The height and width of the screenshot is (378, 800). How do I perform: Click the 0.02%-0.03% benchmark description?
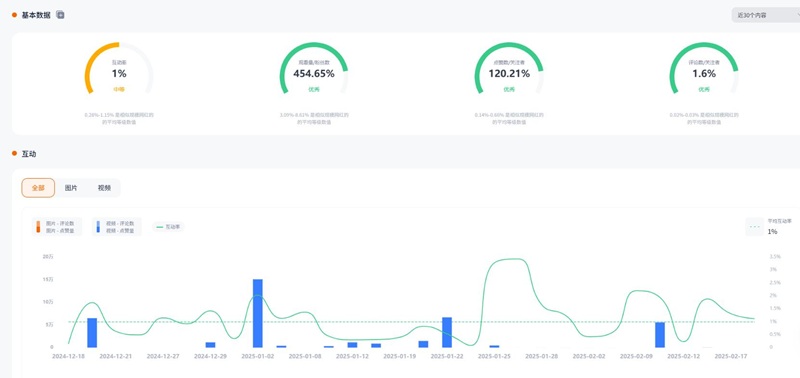(704, 118)
